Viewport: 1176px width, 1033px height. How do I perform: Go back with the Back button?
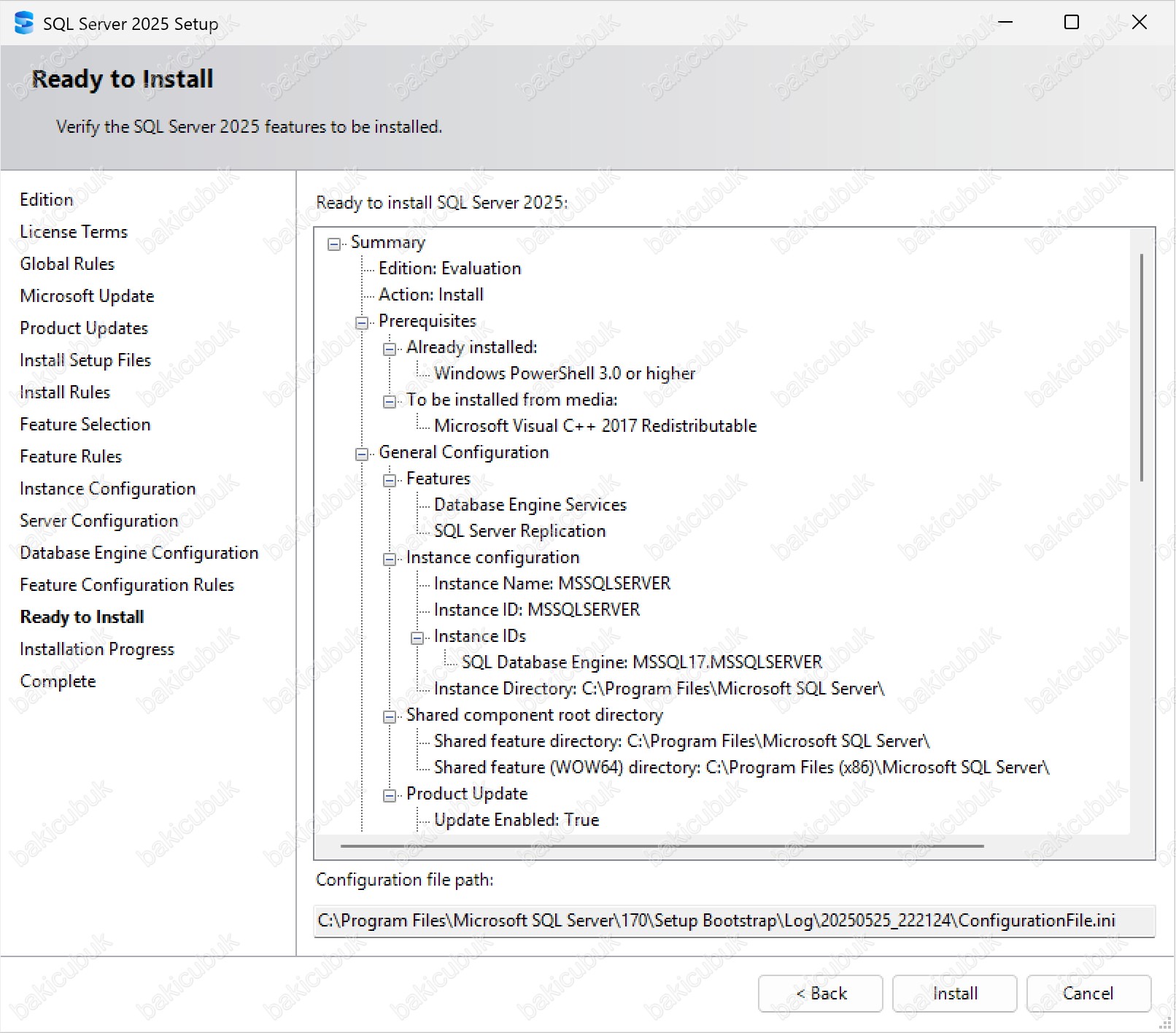[821, 994]
